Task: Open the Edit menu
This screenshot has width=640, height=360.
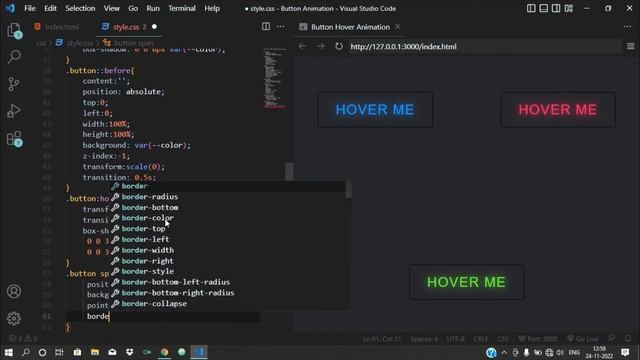Action: tap(50, 8)
